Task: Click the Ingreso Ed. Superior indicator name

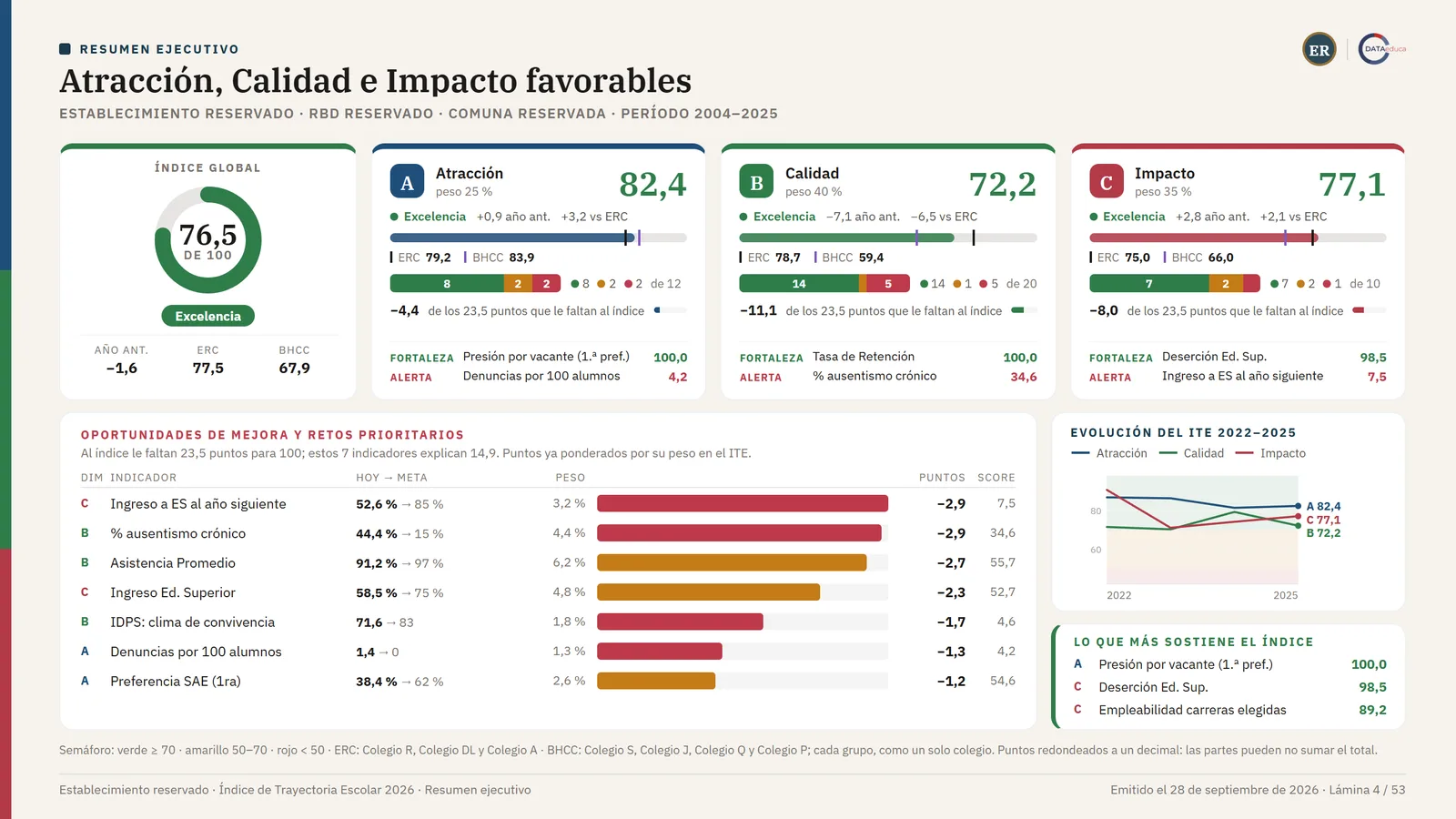Action: [173, 592]
